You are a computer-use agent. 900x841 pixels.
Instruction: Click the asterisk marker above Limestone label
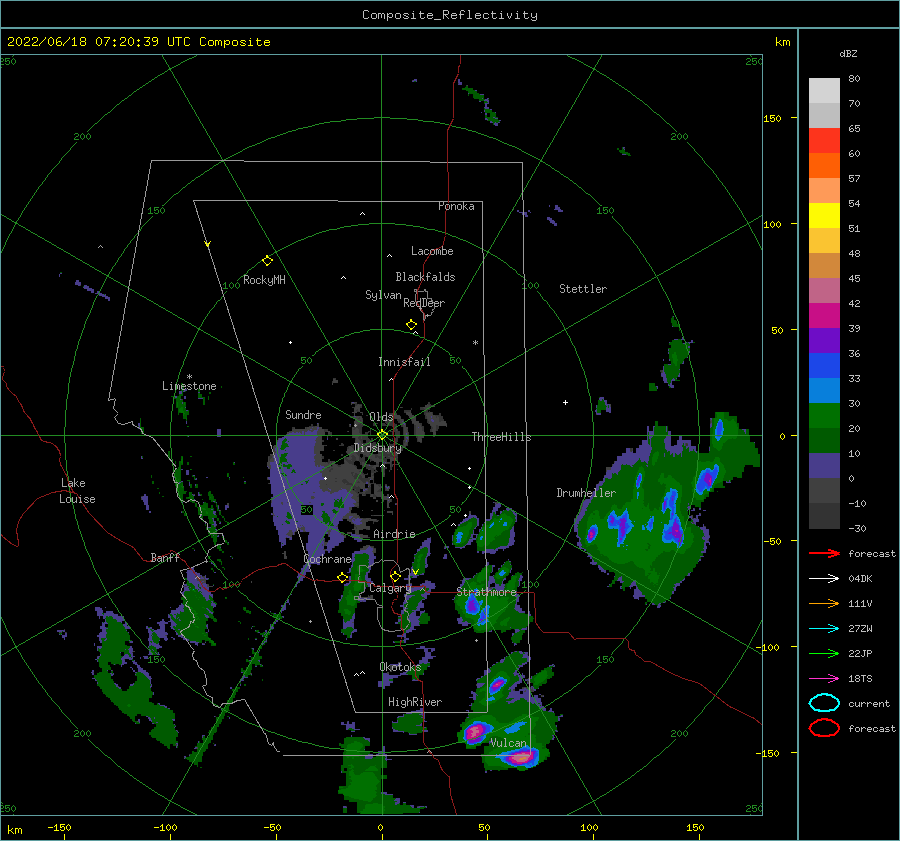[189, 377]
